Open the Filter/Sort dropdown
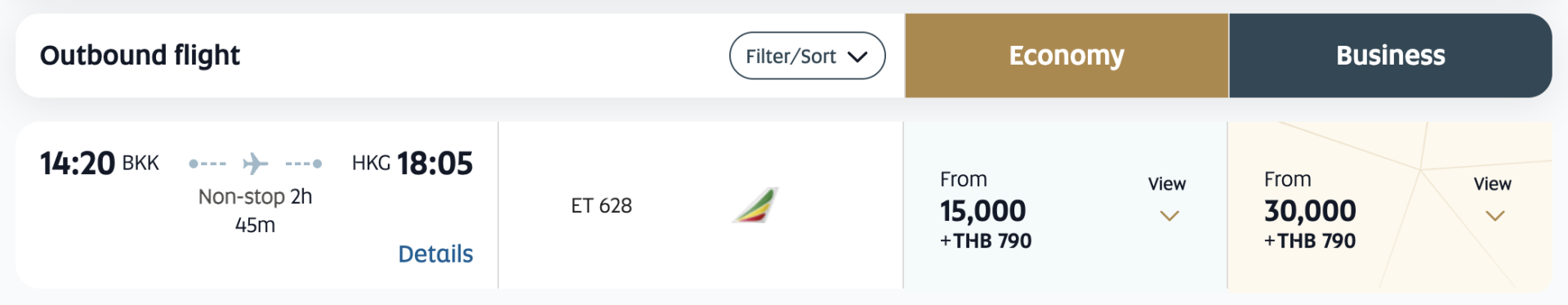1568x305 pixels. pyautogui.click(x=807, y=56)
